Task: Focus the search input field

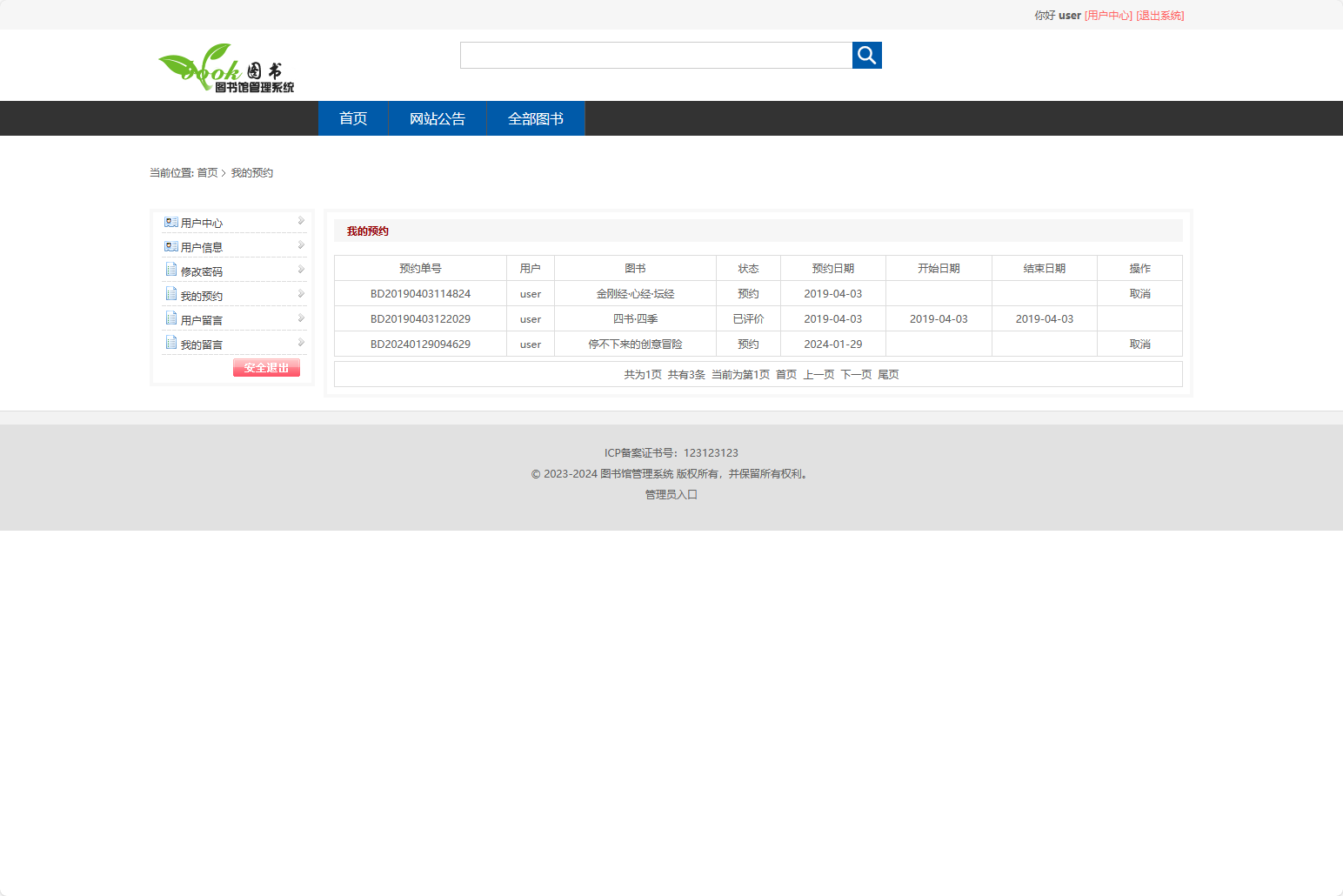Action: [656, 55]
